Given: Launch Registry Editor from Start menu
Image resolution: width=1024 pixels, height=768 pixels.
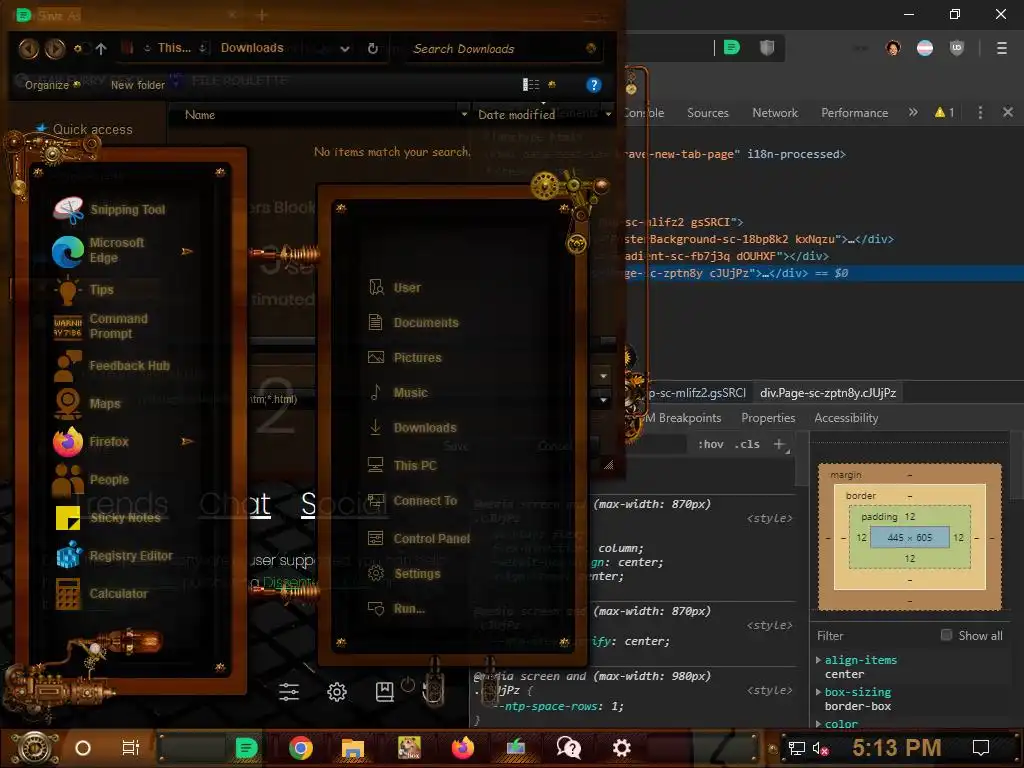Looking at the screenshot, I should 114,556.
